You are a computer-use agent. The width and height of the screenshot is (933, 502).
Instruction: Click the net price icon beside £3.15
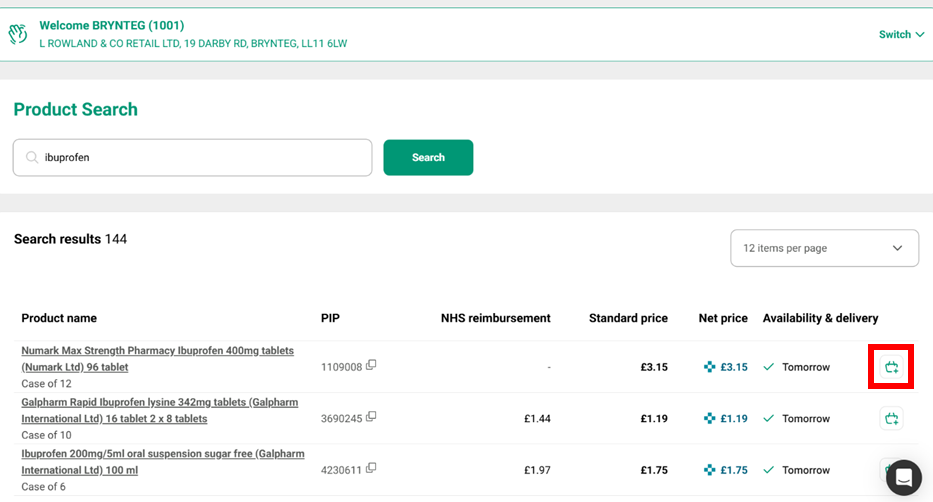click(x=710, y=367)
